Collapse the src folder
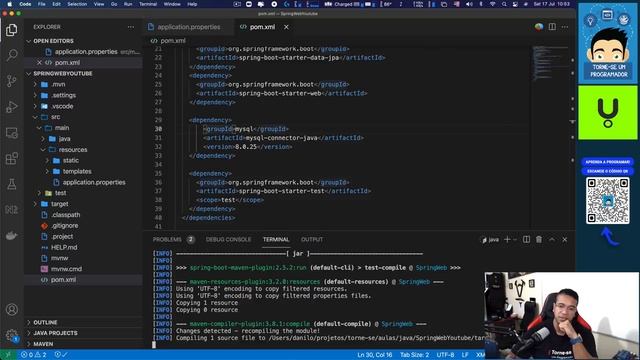The image size is (640, 360). [35, 117]
